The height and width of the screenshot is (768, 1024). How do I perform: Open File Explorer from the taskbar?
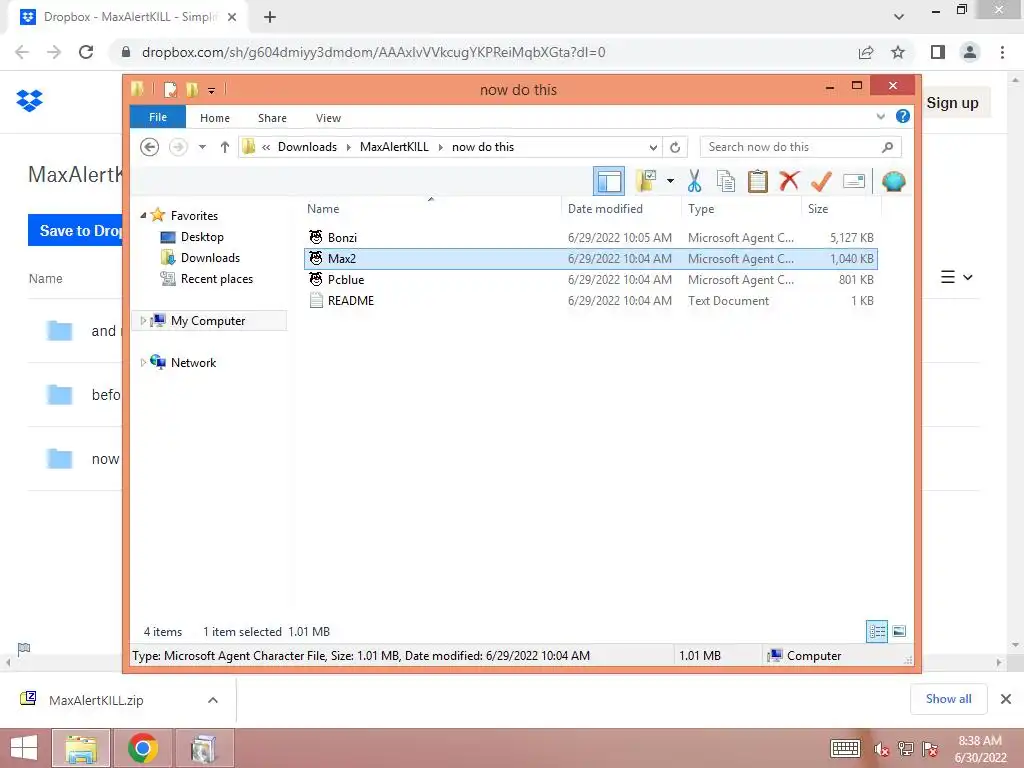pos(81,748)
